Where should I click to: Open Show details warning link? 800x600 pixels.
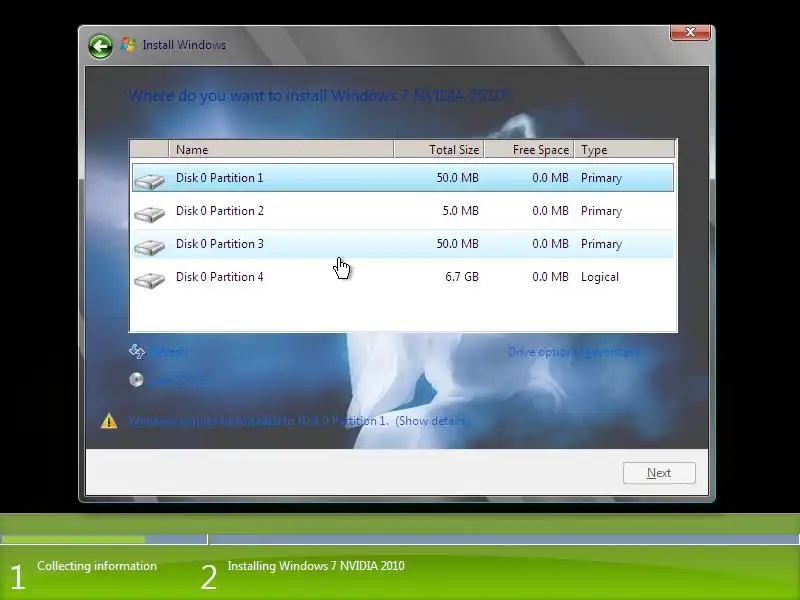tap(431, 421)
